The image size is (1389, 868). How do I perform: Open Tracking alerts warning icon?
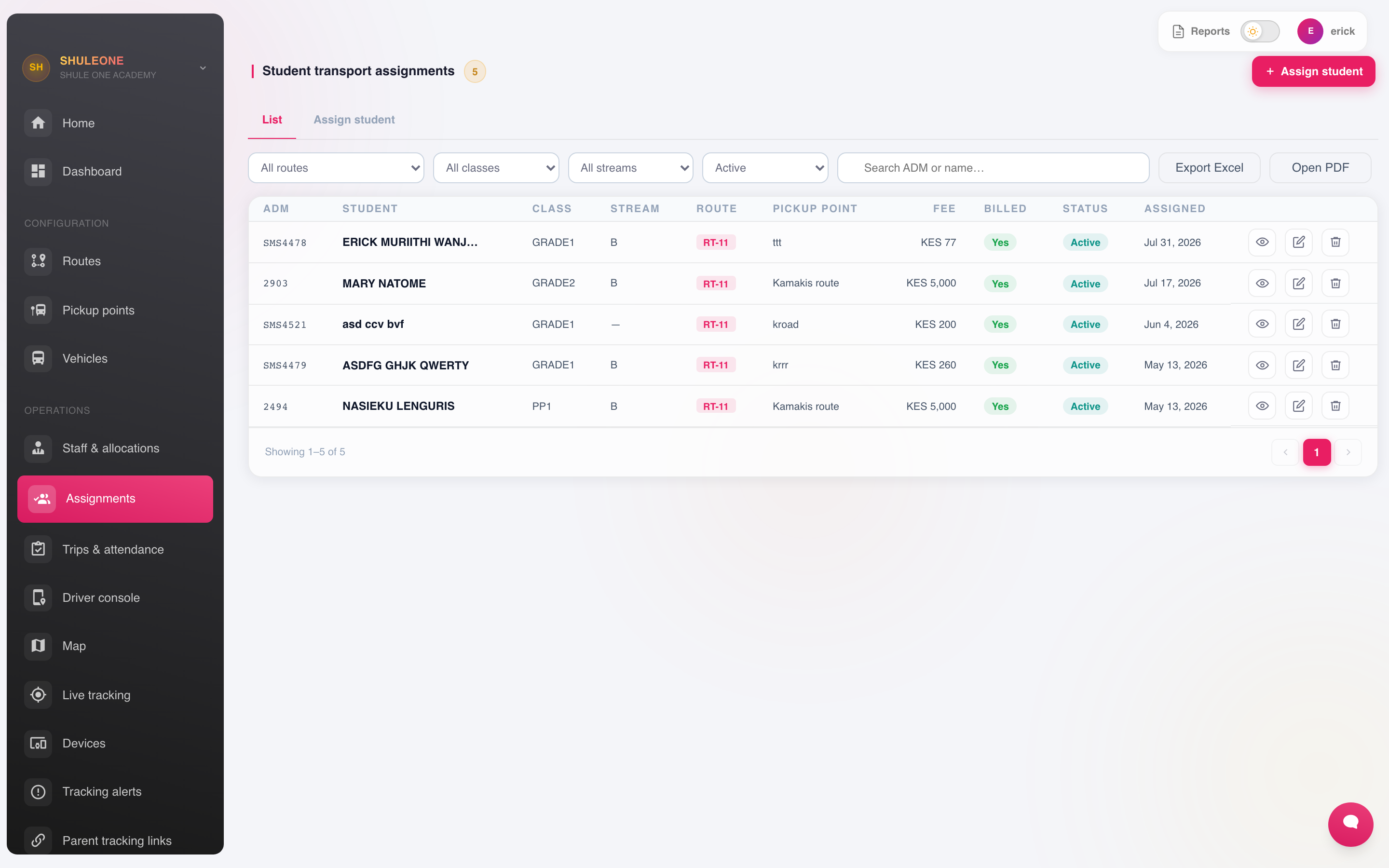pyautogui.click(x=38, y=792)
